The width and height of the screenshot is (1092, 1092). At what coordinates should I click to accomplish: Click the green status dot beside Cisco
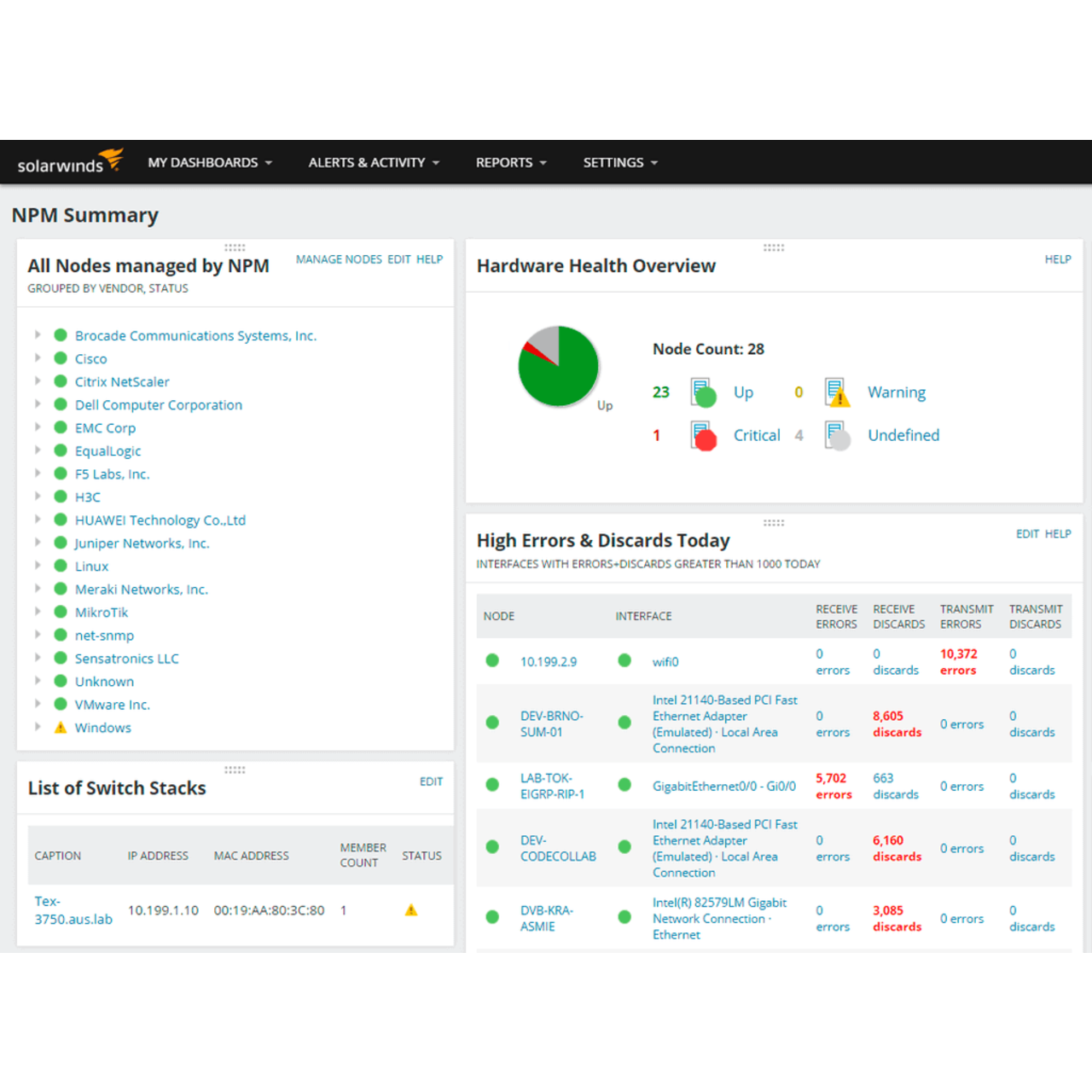[61, 358]
